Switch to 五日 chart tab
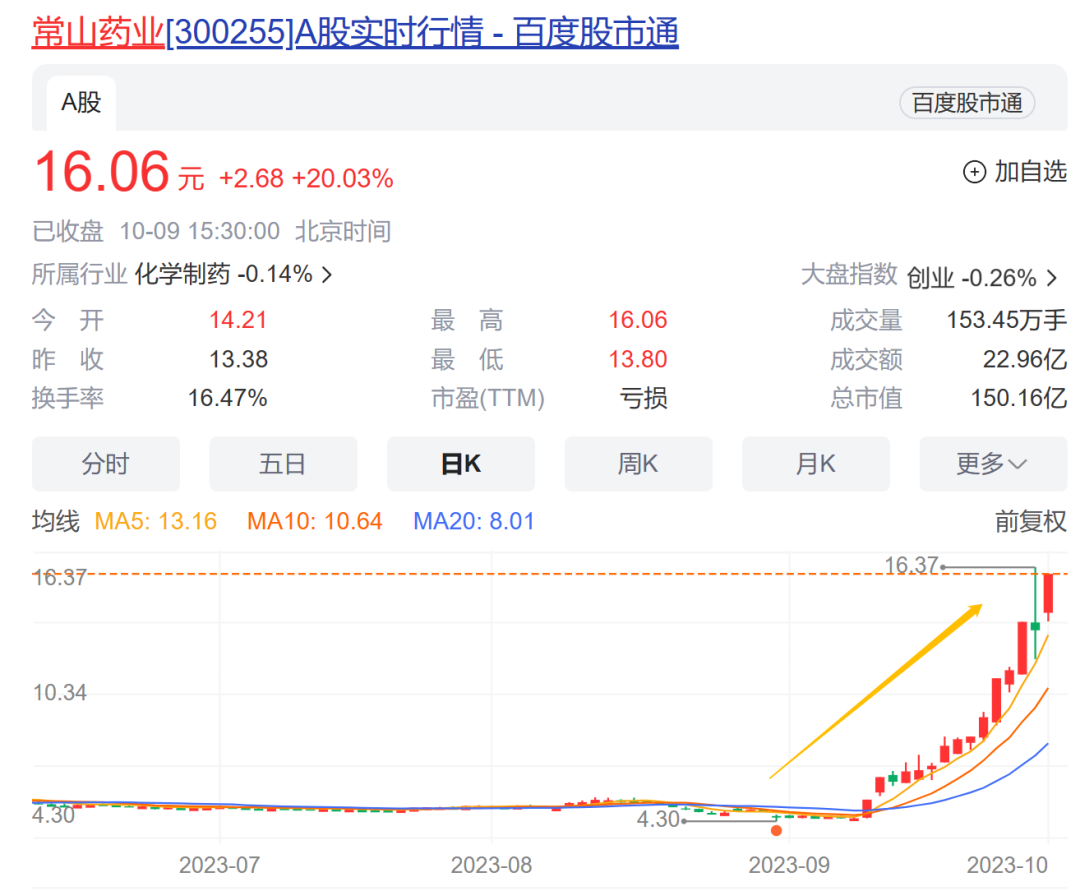 point(283,463)
